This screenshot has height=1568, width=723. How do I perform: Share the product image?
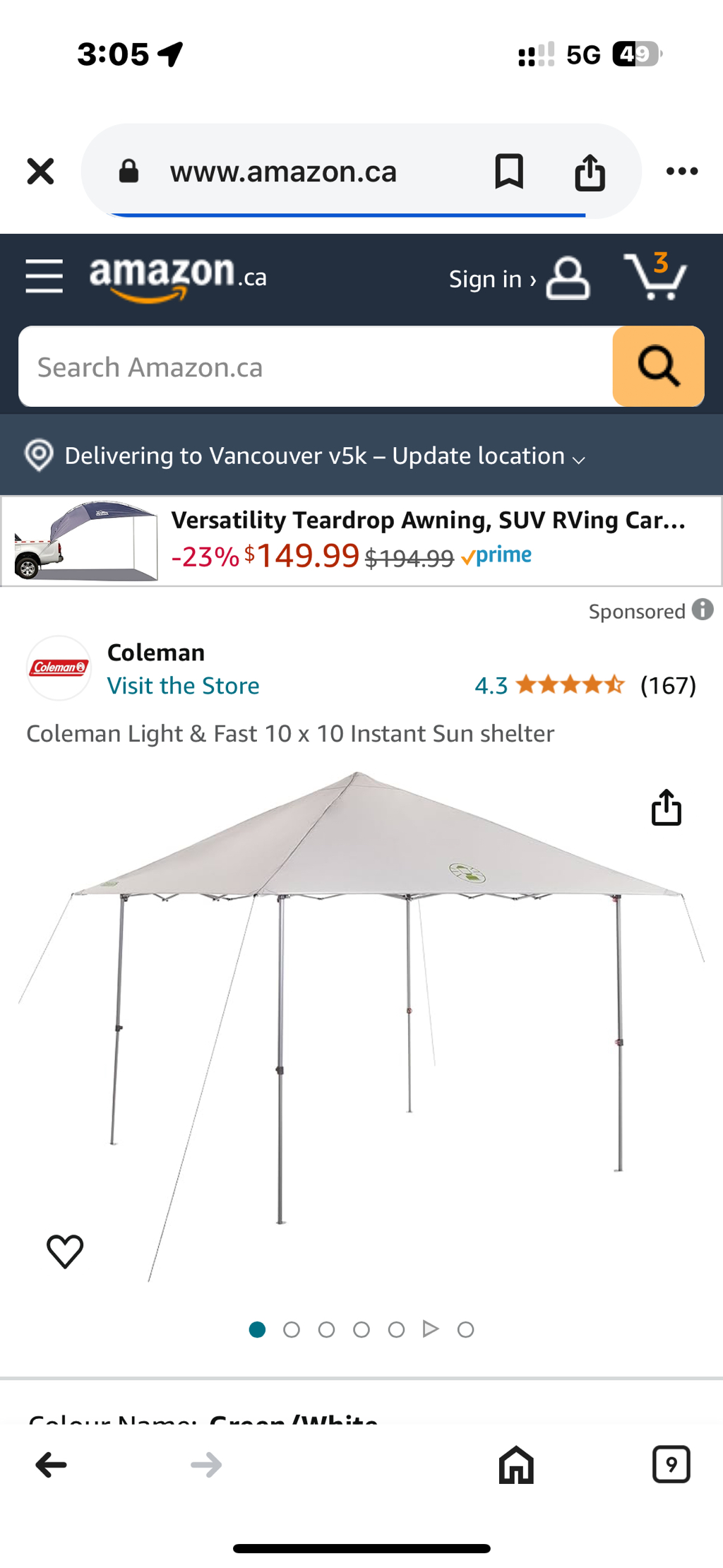point(666,807)
